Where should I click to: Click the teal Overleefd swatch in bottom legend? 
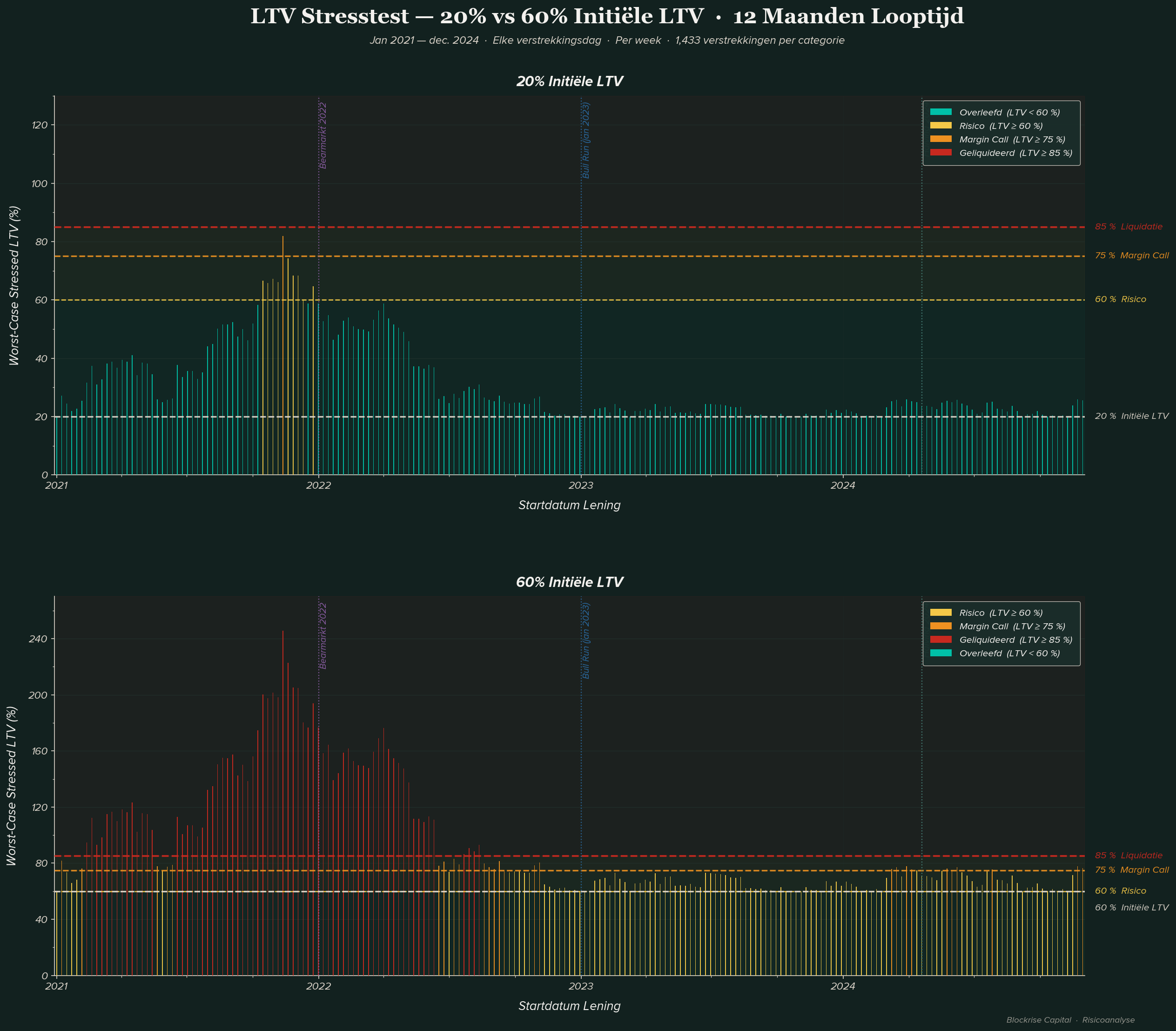941,654
